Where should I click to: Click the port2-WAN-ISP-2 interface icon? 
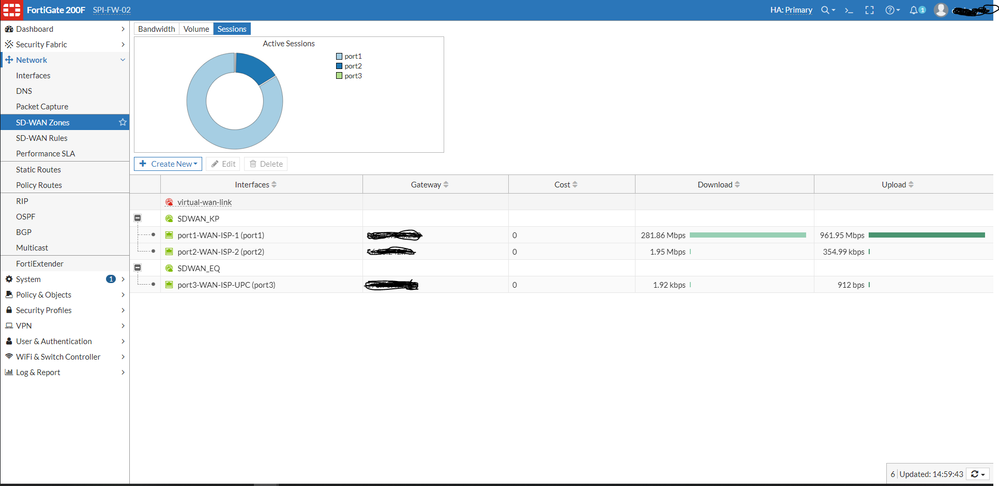coord(169,252)
